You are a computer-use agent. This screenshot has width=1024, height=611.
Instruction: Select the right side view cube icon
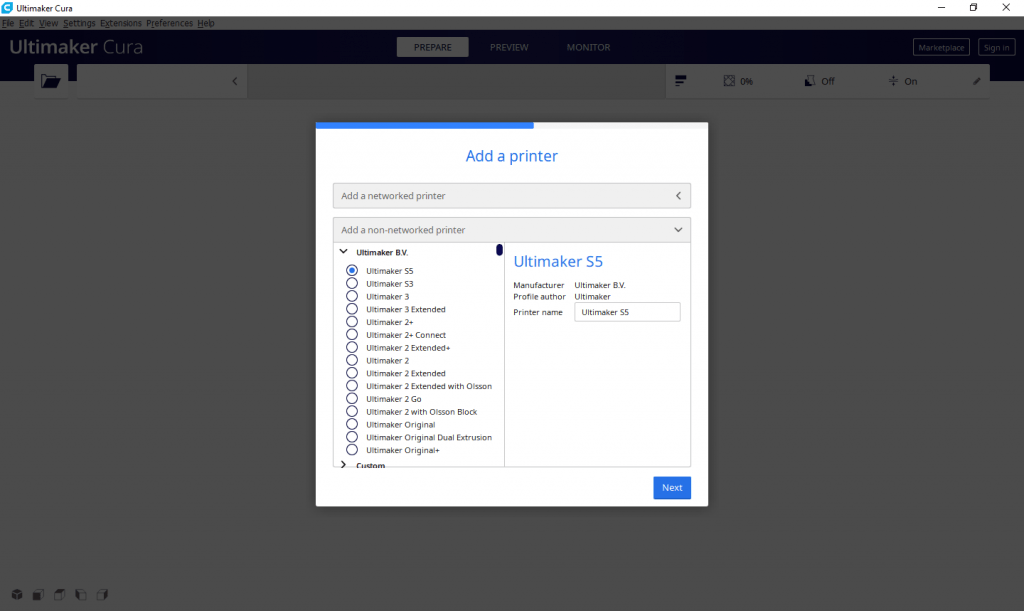click(x=102, y=595)
